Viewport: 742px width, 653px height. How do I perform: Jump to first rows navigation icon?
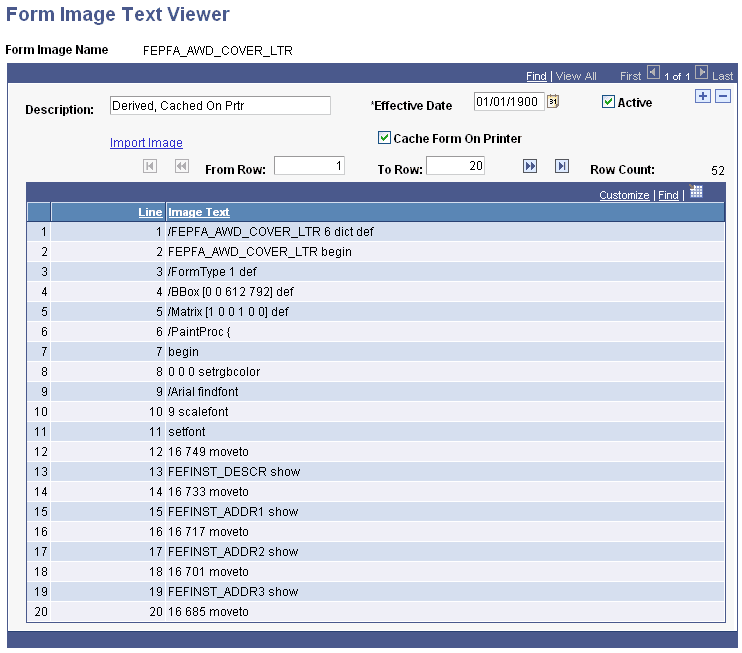click(150, 166)
